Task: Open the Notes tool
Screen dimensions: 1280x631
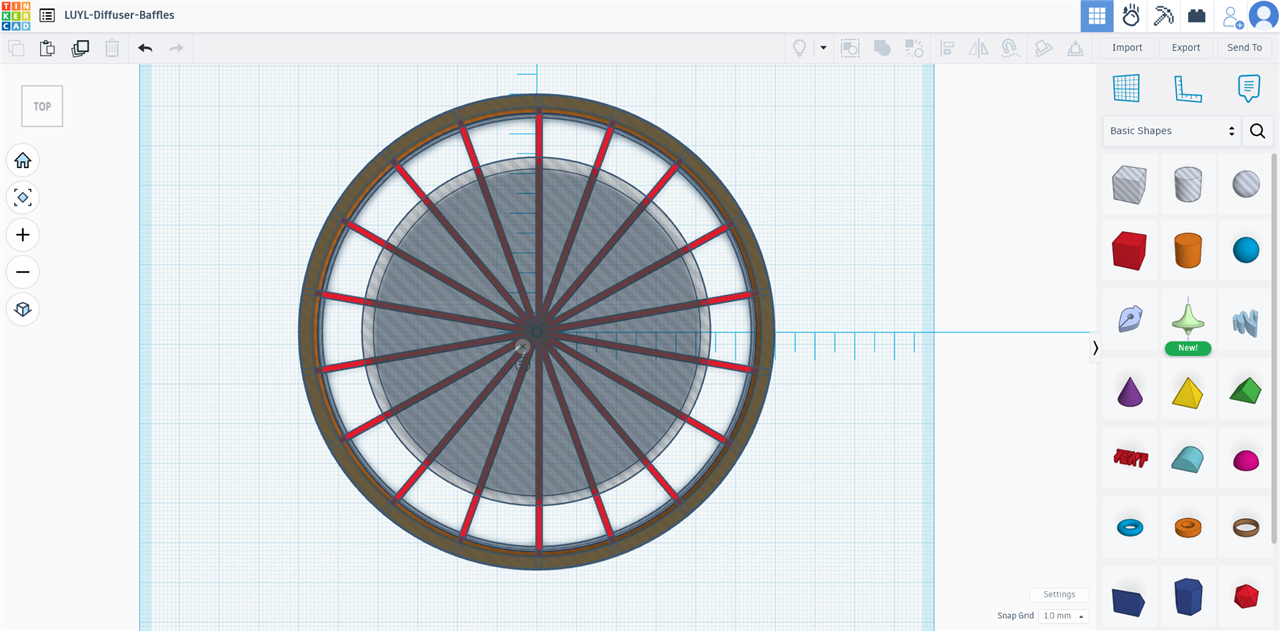Action: (1248, 88)
